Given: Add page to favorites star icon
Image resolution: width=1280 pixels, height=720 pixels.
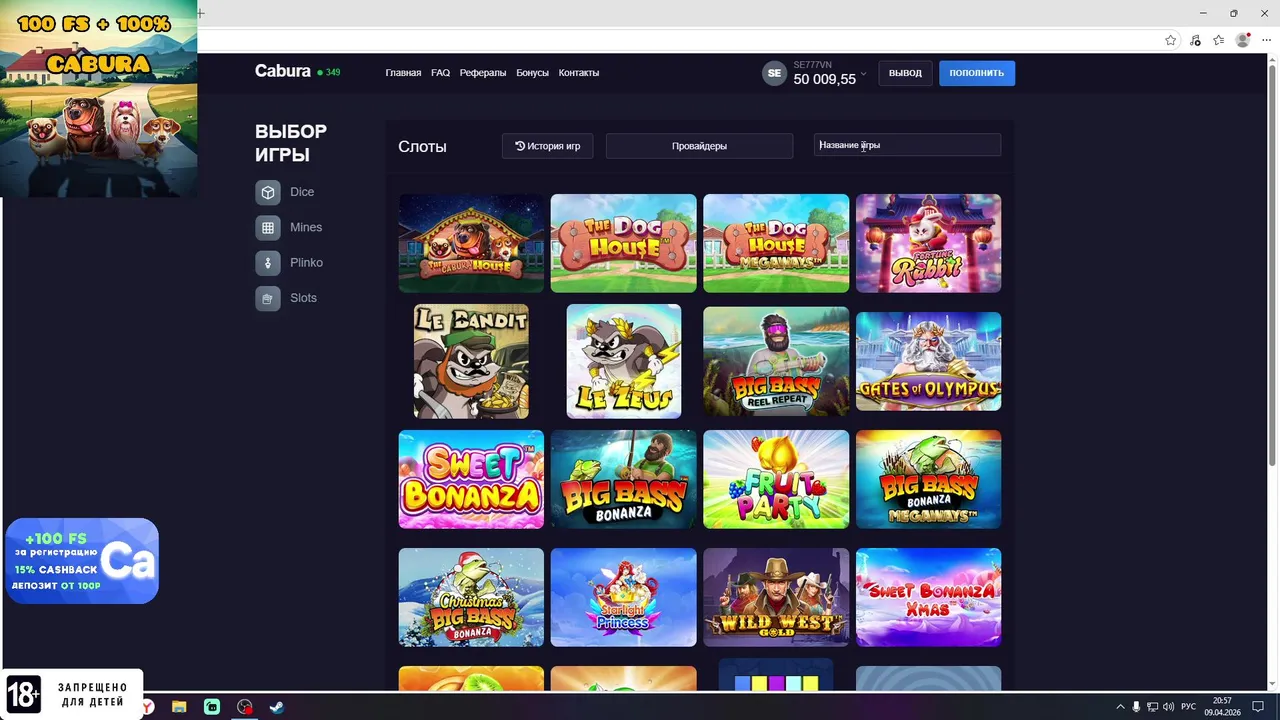Looking at the screenshot, I should (1171, 40).
